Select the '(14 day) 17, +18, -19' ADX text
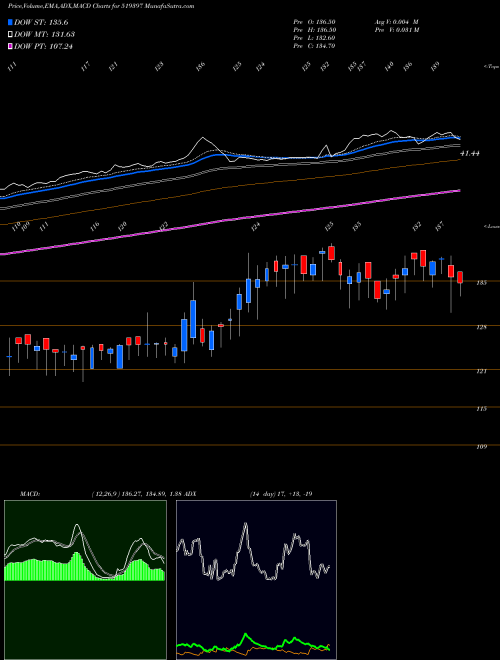Image resolution: width=500 pixels, height=660 pixels. (280, 494)
